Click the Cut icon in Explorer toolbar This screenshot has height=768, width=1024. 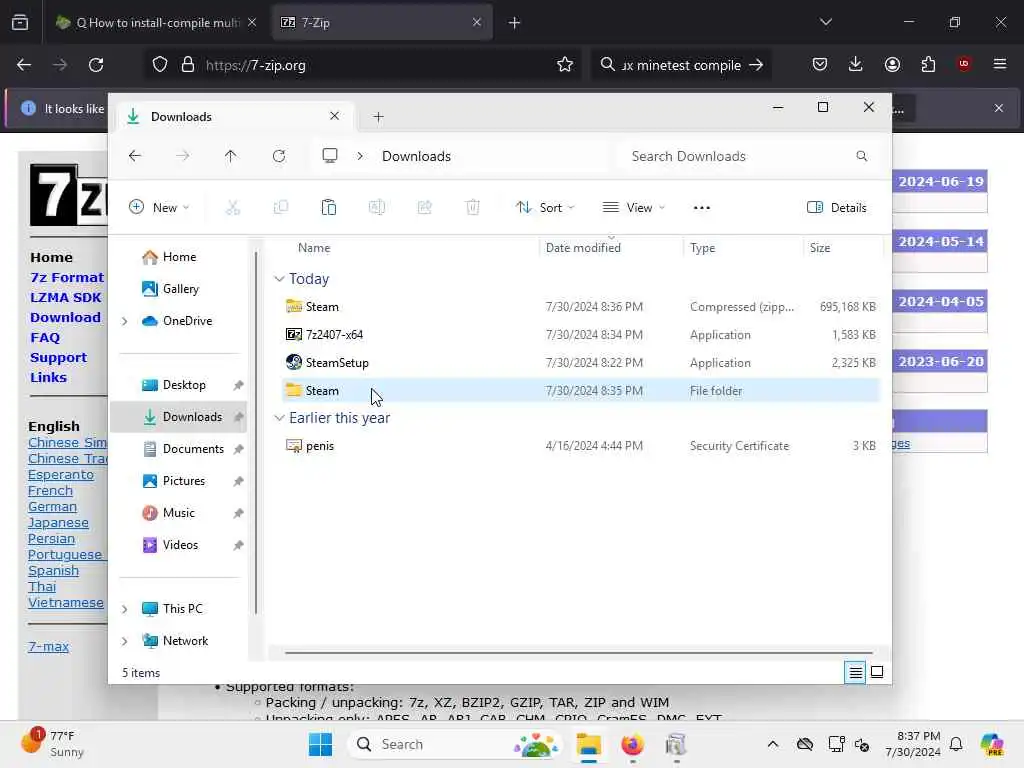pos(232,208)
